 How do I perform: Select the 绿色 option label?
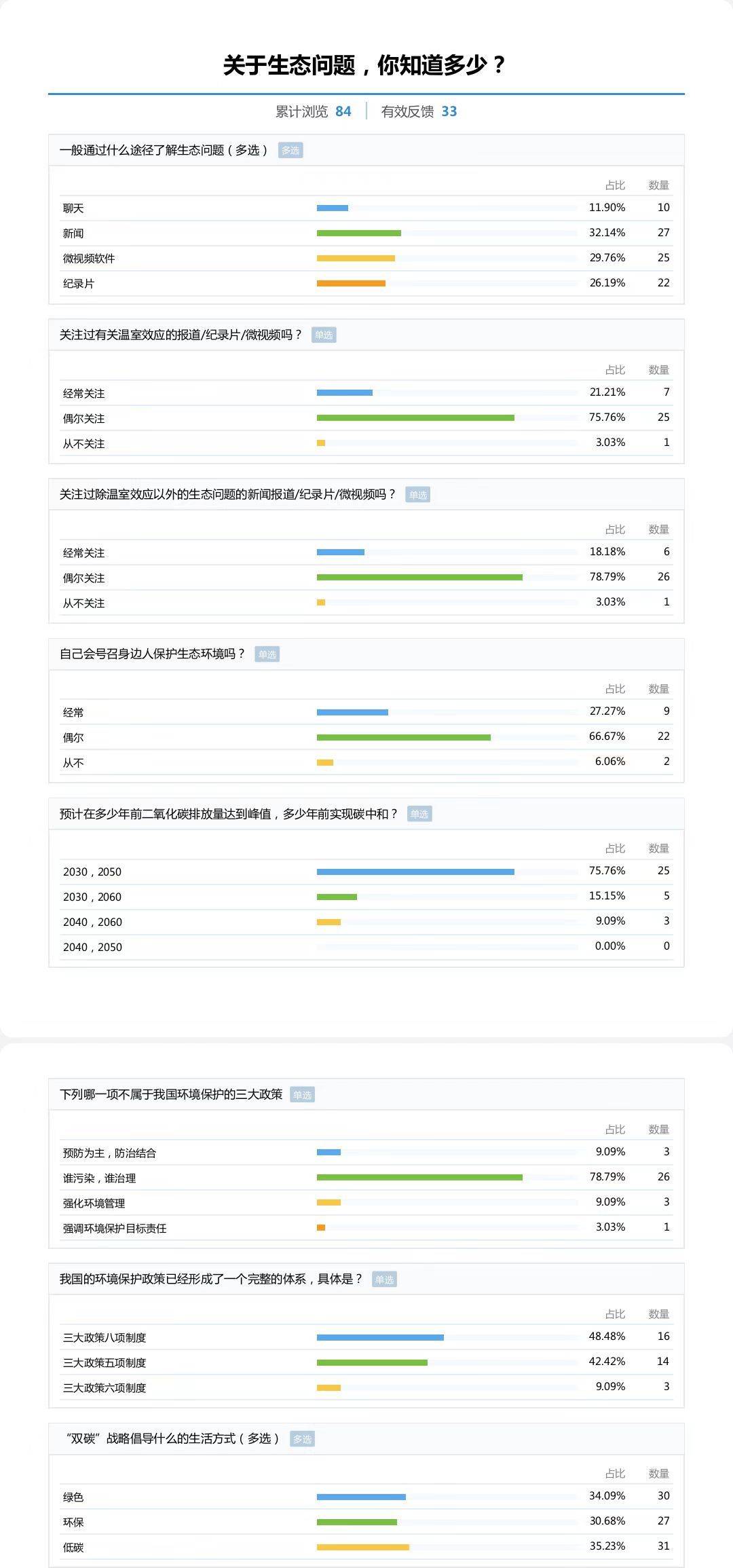tap(73, 1497)
